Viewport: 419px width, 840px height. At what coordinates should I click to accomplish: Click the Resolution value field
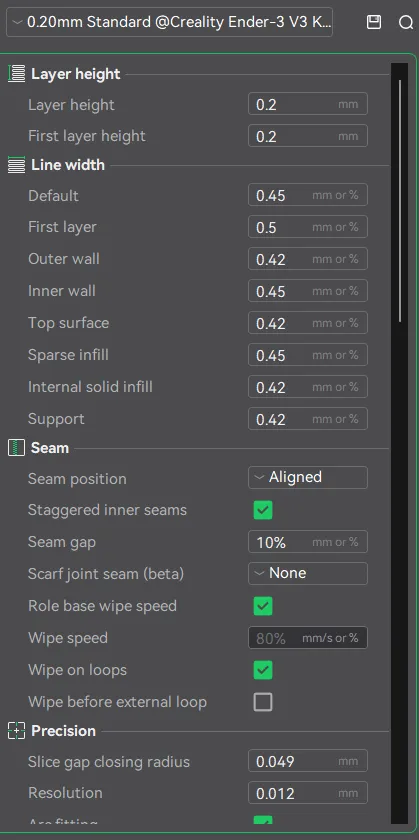point(308,793)
